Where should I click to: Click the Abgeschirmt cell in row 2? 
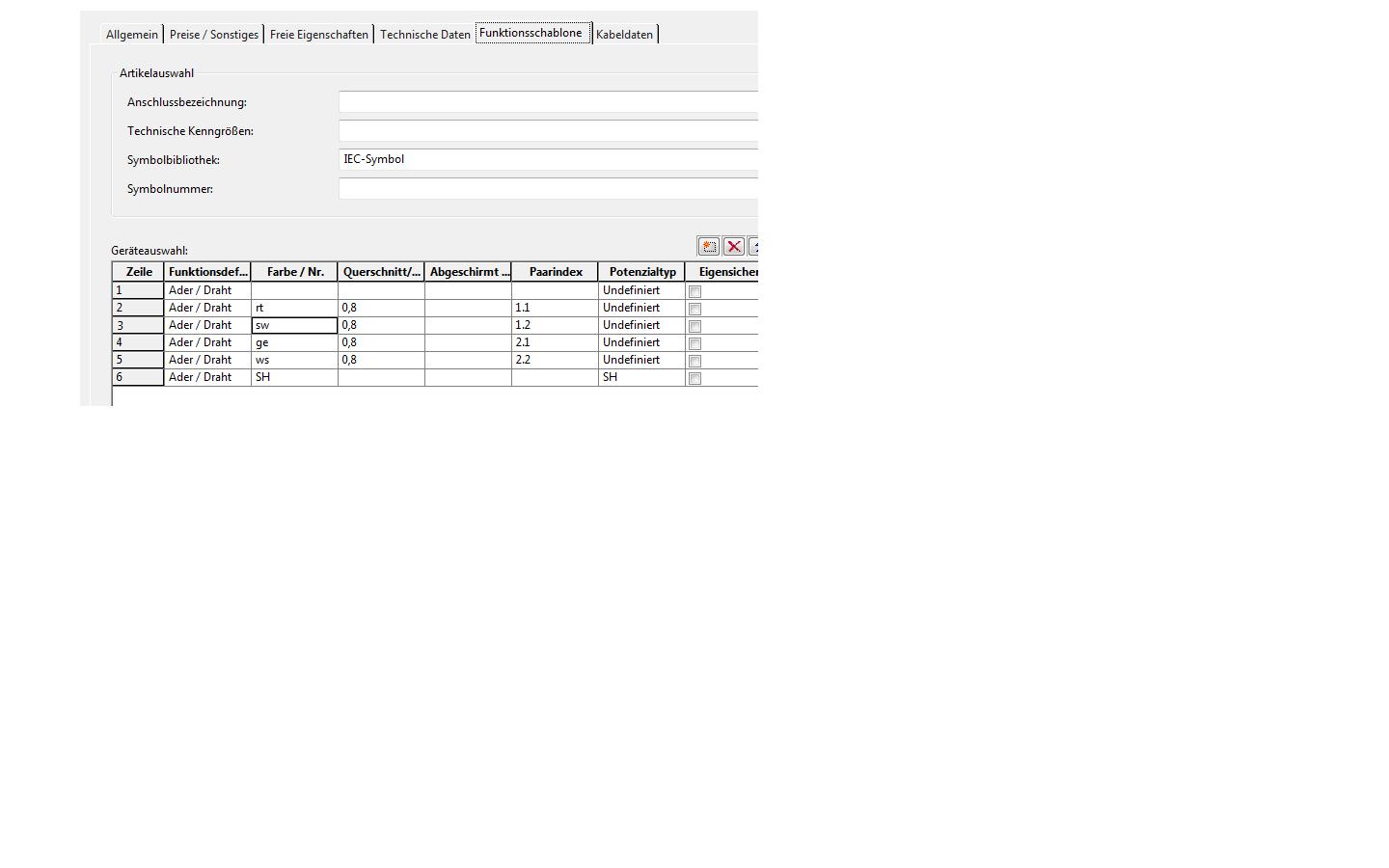pos(468,308)
